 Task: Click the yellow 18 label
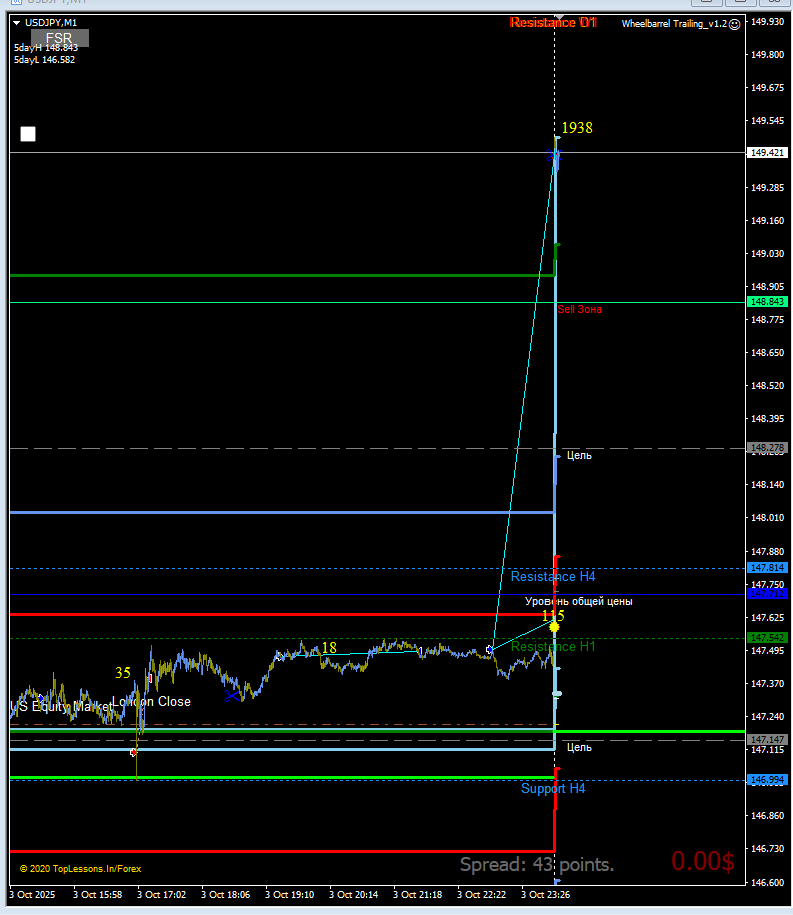click(x=329, y=648)
